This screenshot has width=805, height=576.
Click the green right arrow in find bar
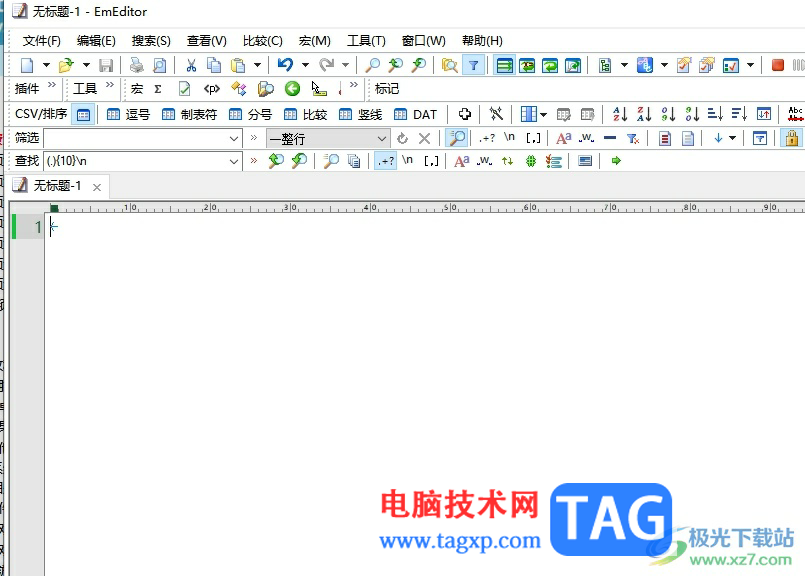pos(616,161)
